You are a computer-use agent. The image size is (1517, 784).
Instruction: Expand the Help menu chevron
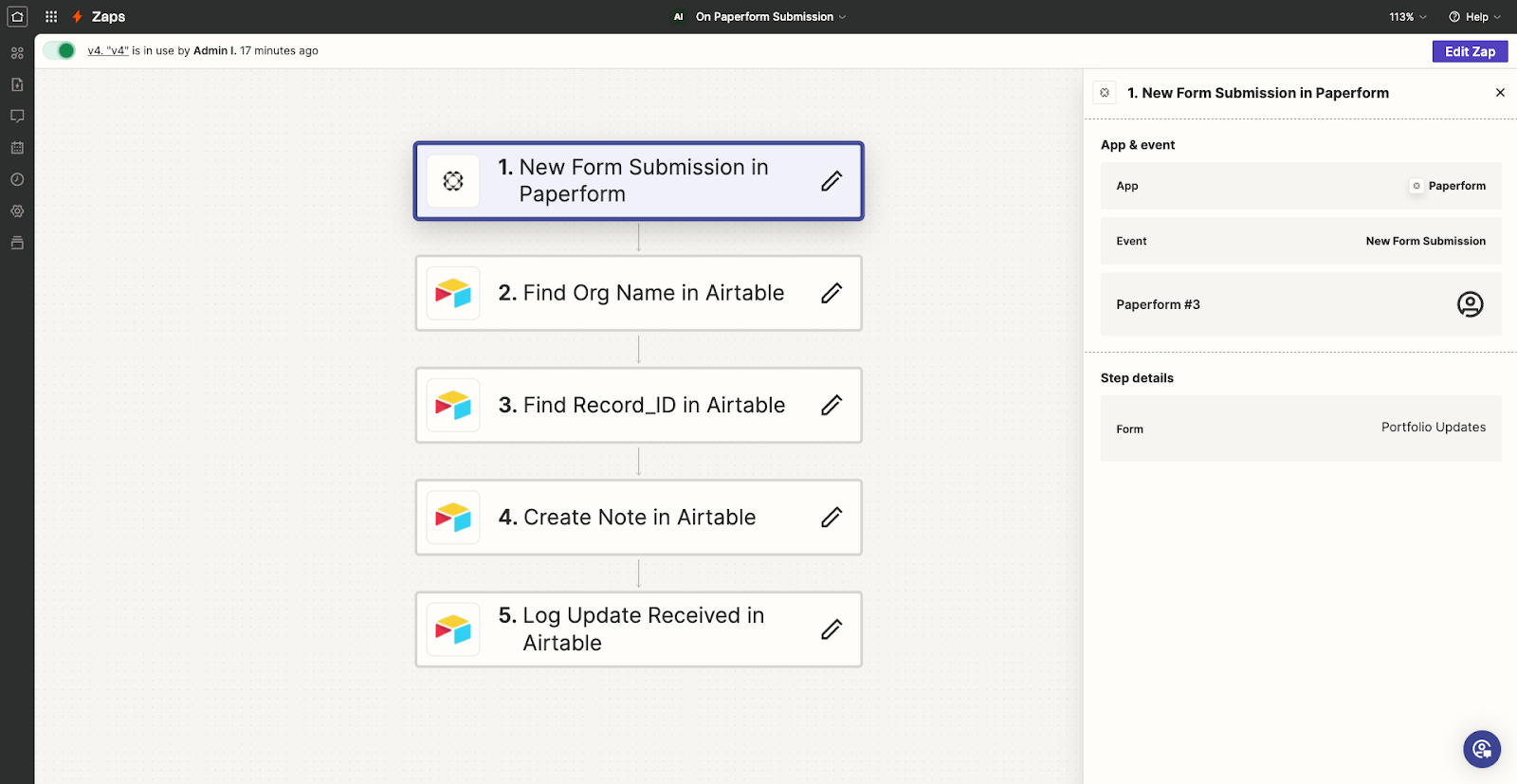click(1497, 17)
